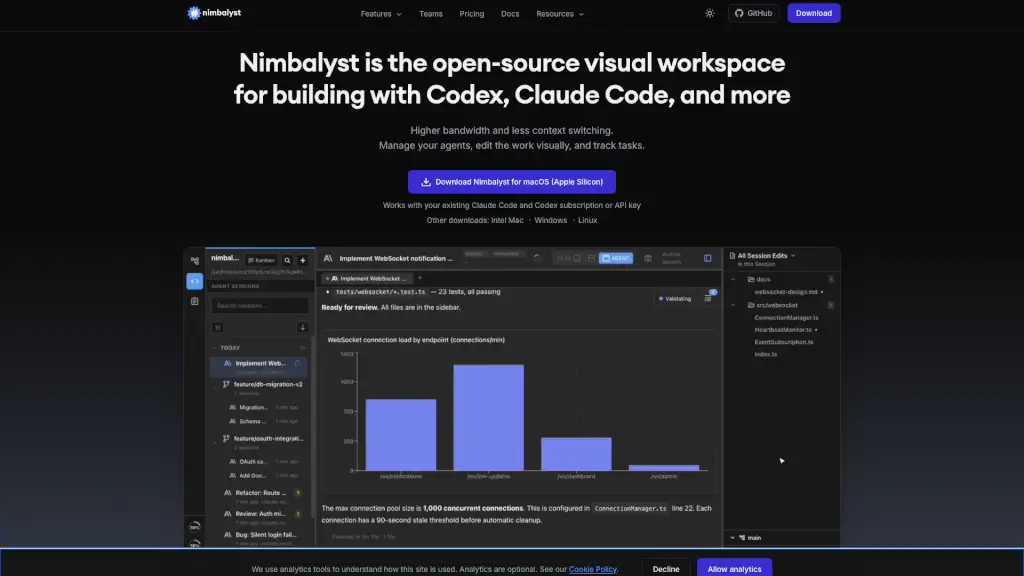Open HeartbeatMonitor.ts file
Image resolution: width=1024 pixels, height=576 pixels.
pos(785,330)
